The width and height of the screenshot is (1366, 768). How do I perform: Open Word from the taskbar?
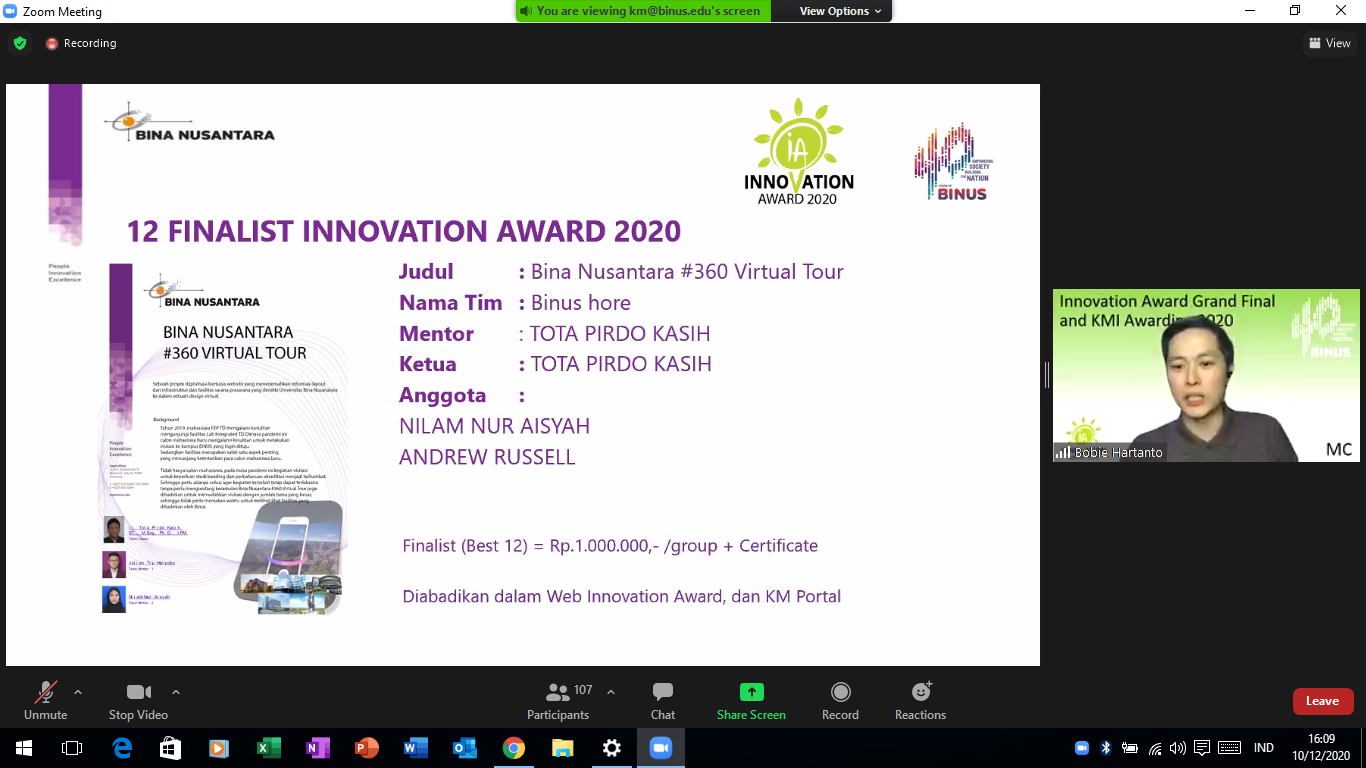pos(416,748)
